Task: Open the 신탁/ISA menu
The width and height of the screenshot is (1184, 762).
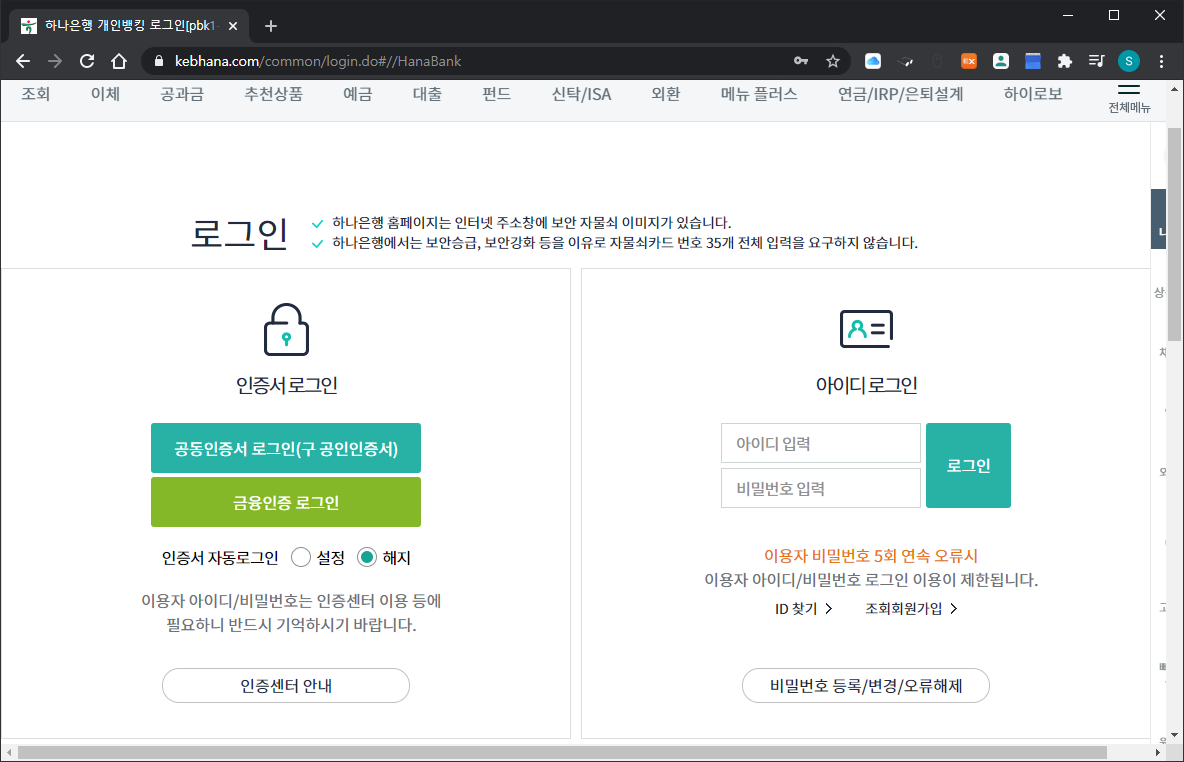Action: pyautogui.click(x=581, y=94)
